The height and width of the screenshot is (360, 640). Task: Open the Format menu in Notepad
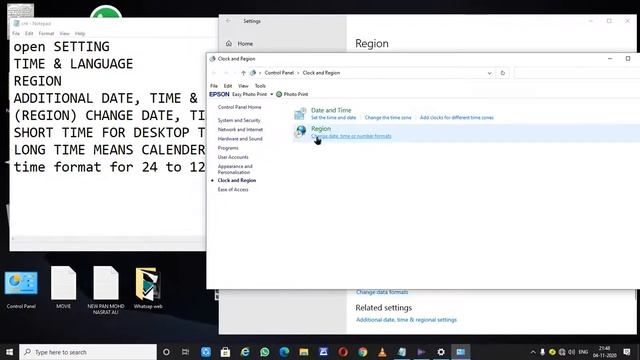[46, 33]
